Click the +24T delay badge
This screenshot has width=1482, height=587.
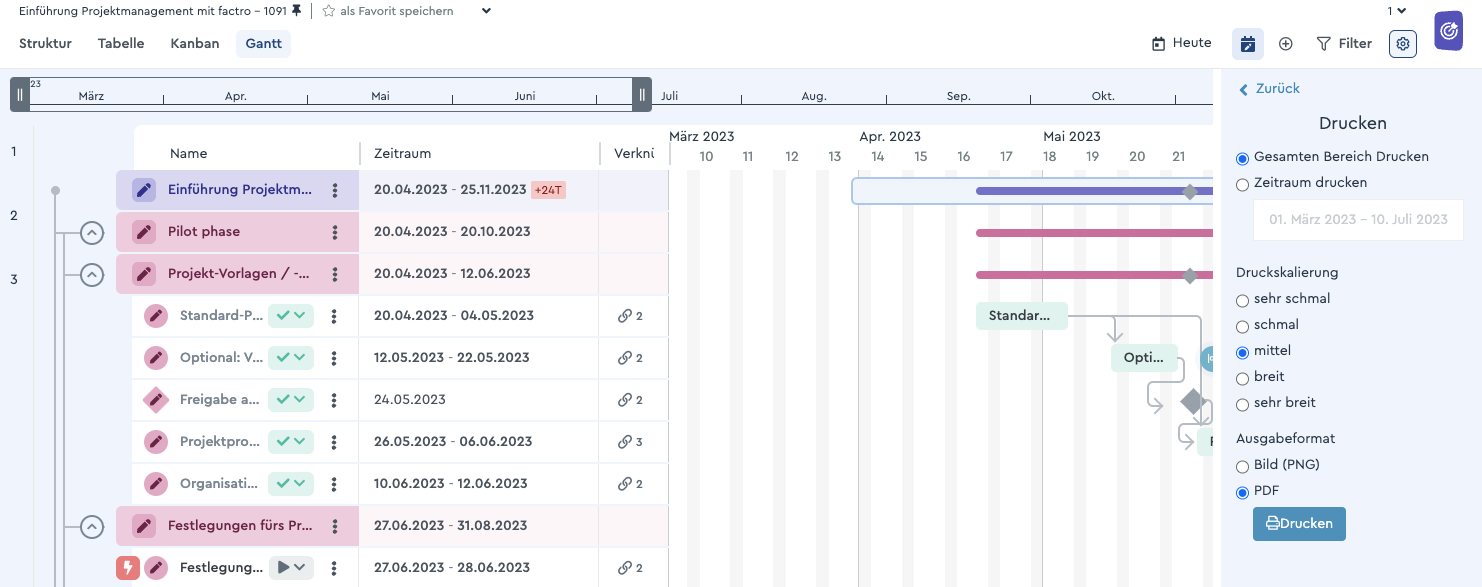(548, 190)
